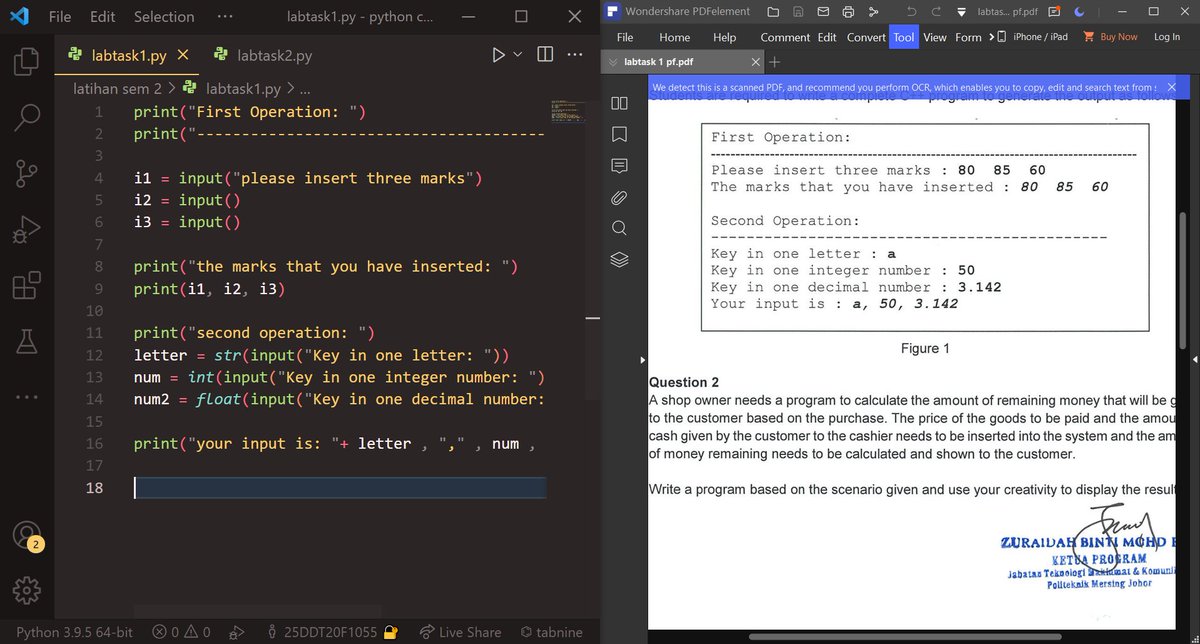Viewport: 1200px width, 644px height.
Task: Open page thumbnails panel in PDFelement
Action: pos(619,103)
